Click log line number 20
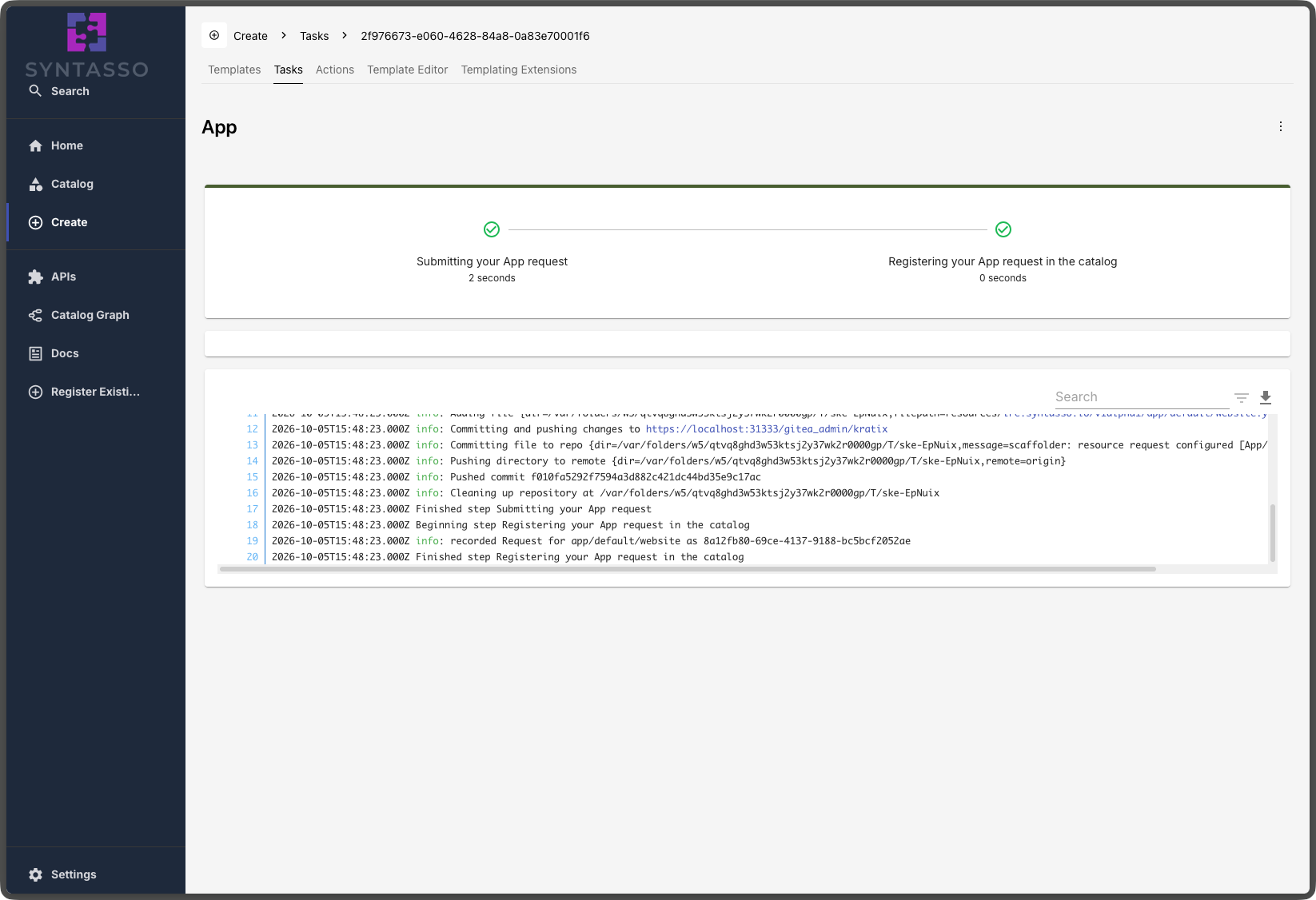Viewport: 1316px width, 900px height. tap(253, 557)
